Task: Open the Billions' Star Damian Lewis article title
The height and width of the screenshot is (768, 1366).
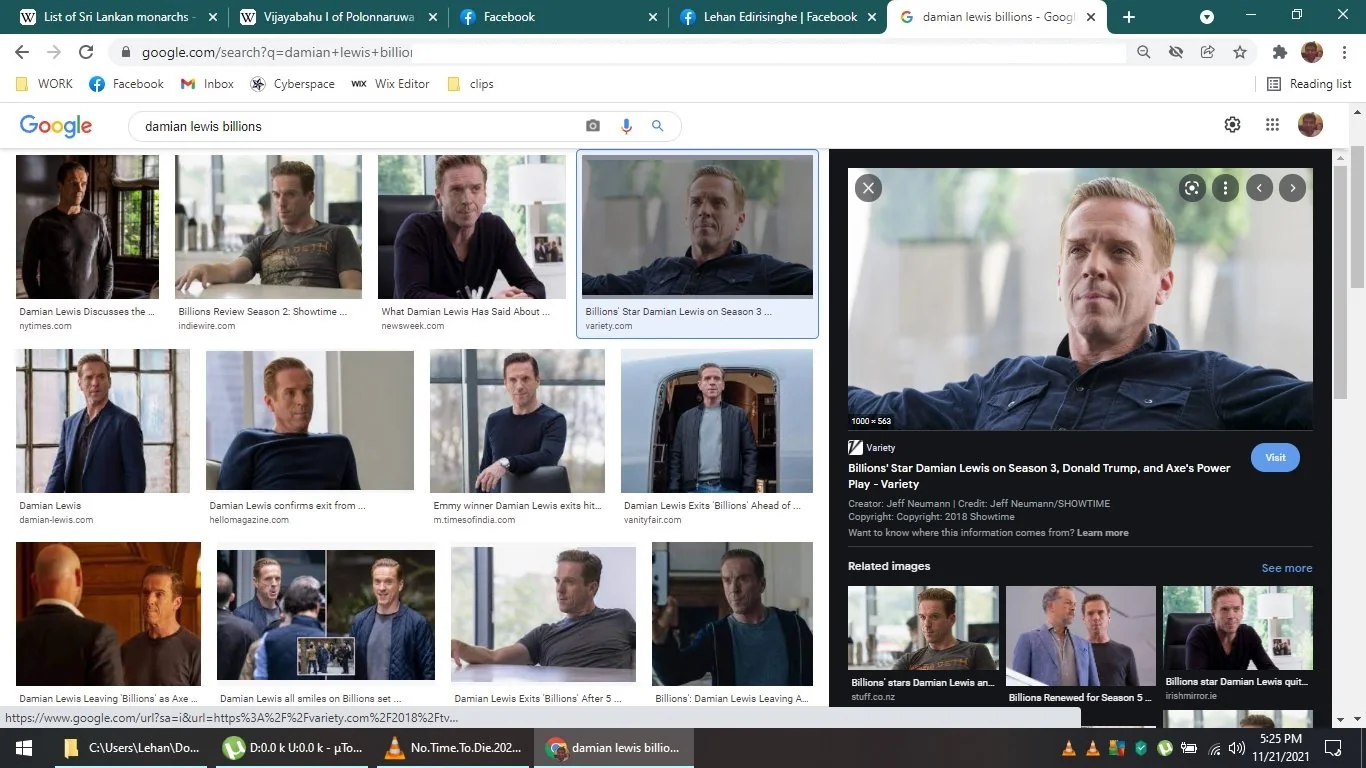Action: [x=1039, y=476]
